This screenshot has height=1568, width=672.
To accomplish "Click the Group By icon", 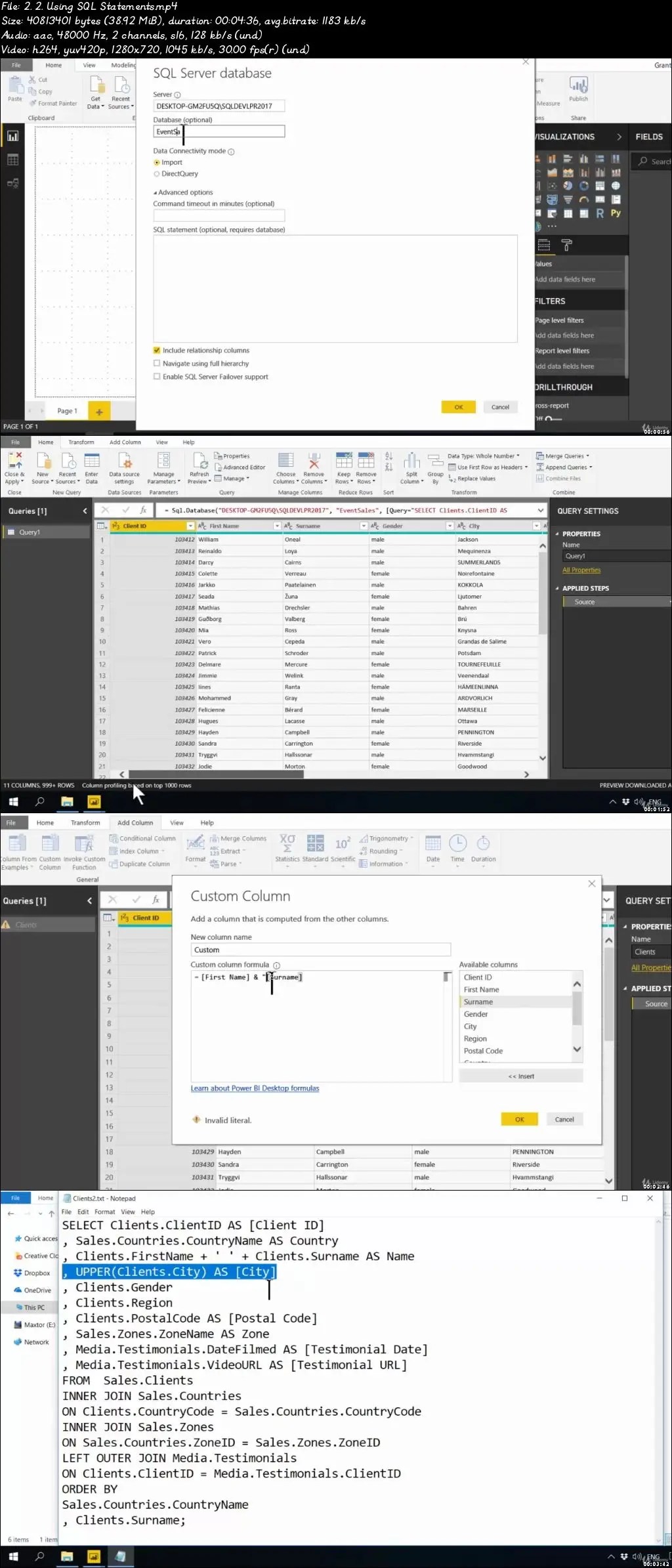I will click(x=436, y=460).
